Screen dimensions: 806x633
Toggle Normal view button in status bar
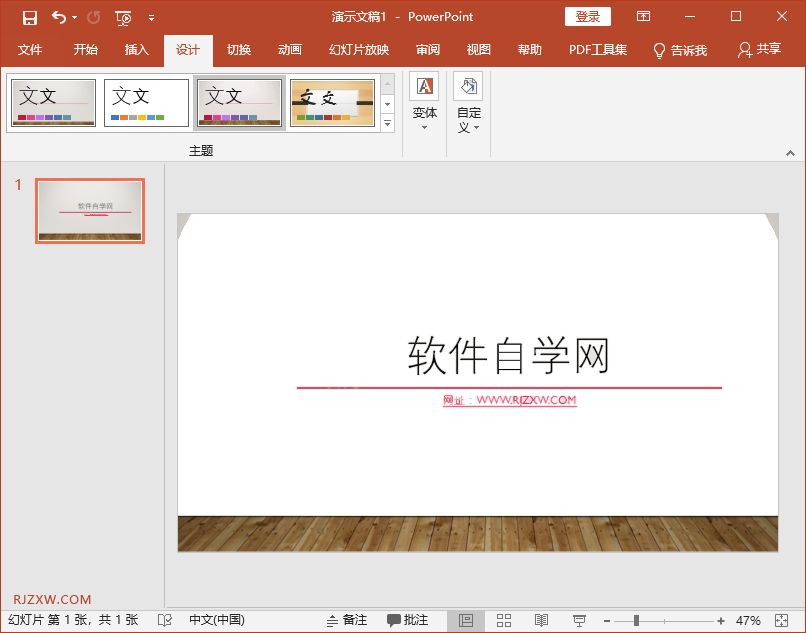pos(466,620)
